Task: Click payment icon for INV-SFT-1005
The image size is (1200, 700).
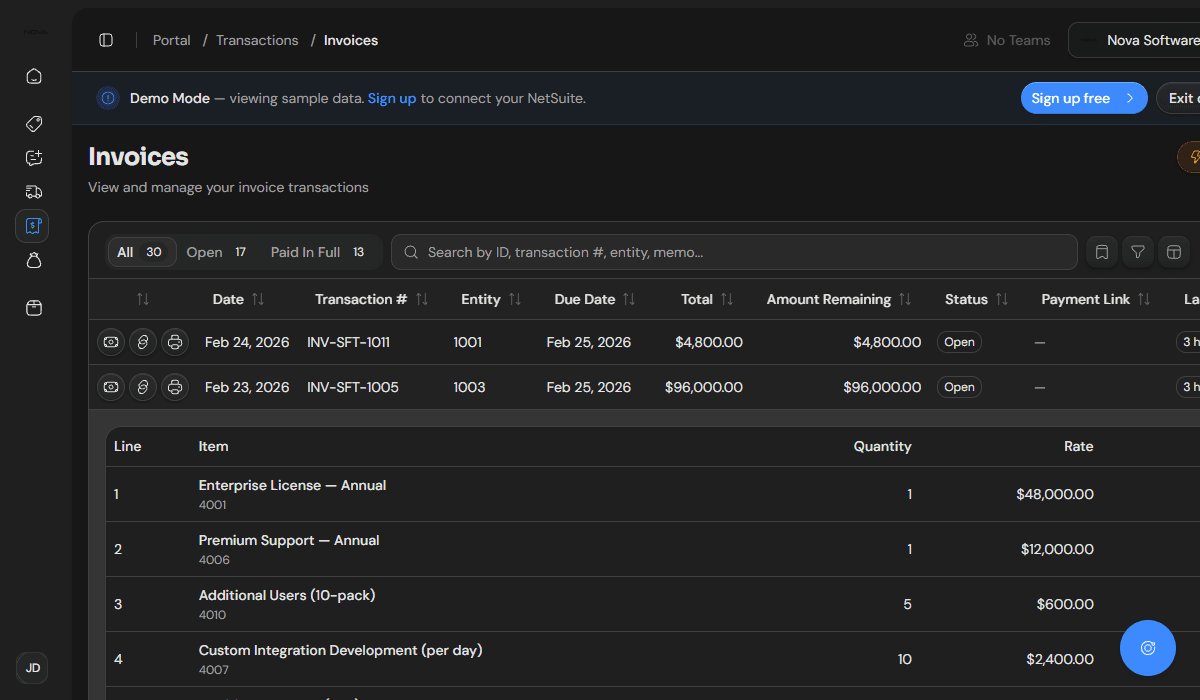Action: (x=111, y=386)
